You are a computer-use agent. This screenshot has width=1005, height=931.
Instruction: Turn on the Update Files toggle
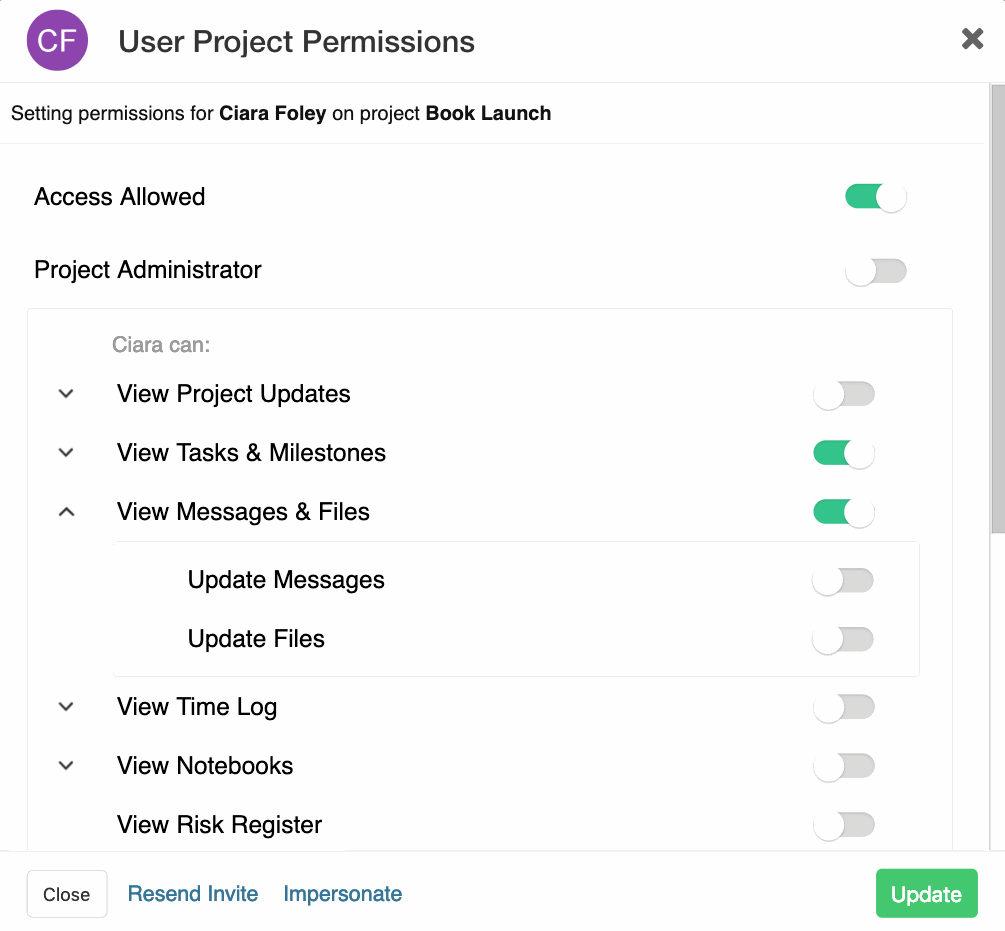tap(843, 639)
